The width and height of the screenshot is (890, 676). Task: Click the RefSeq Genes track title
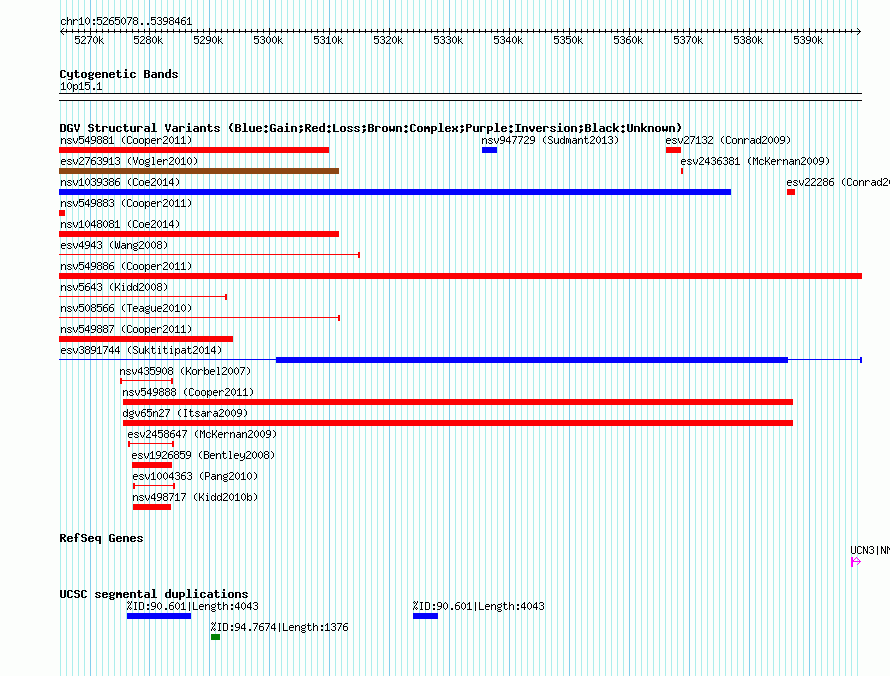pyautogui.click(x=101, y=538)
